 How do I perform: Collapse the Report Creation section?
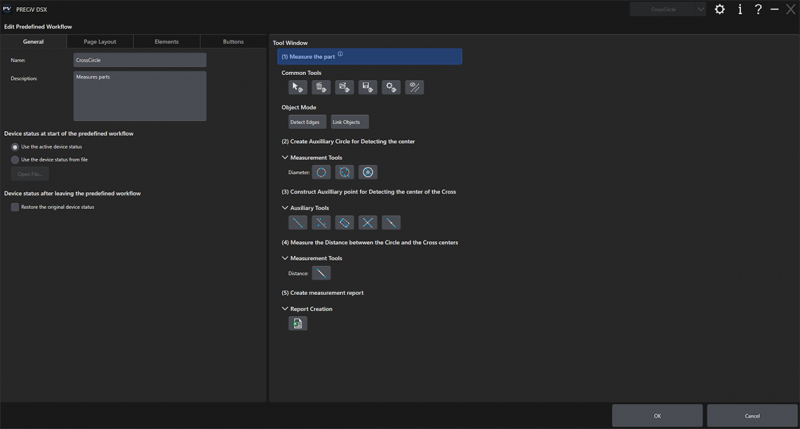tap(285, 309)
